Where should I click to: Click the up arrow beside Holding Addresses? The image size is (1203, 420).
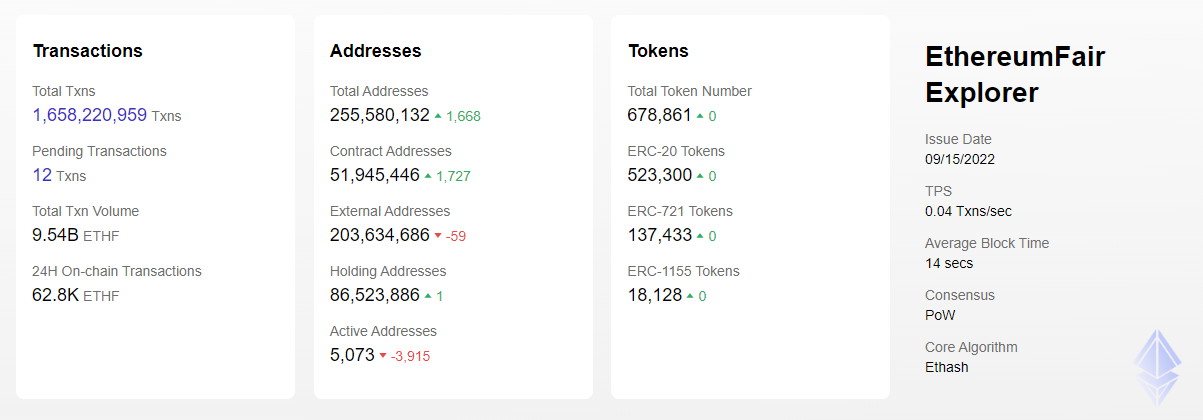point(428,296)
